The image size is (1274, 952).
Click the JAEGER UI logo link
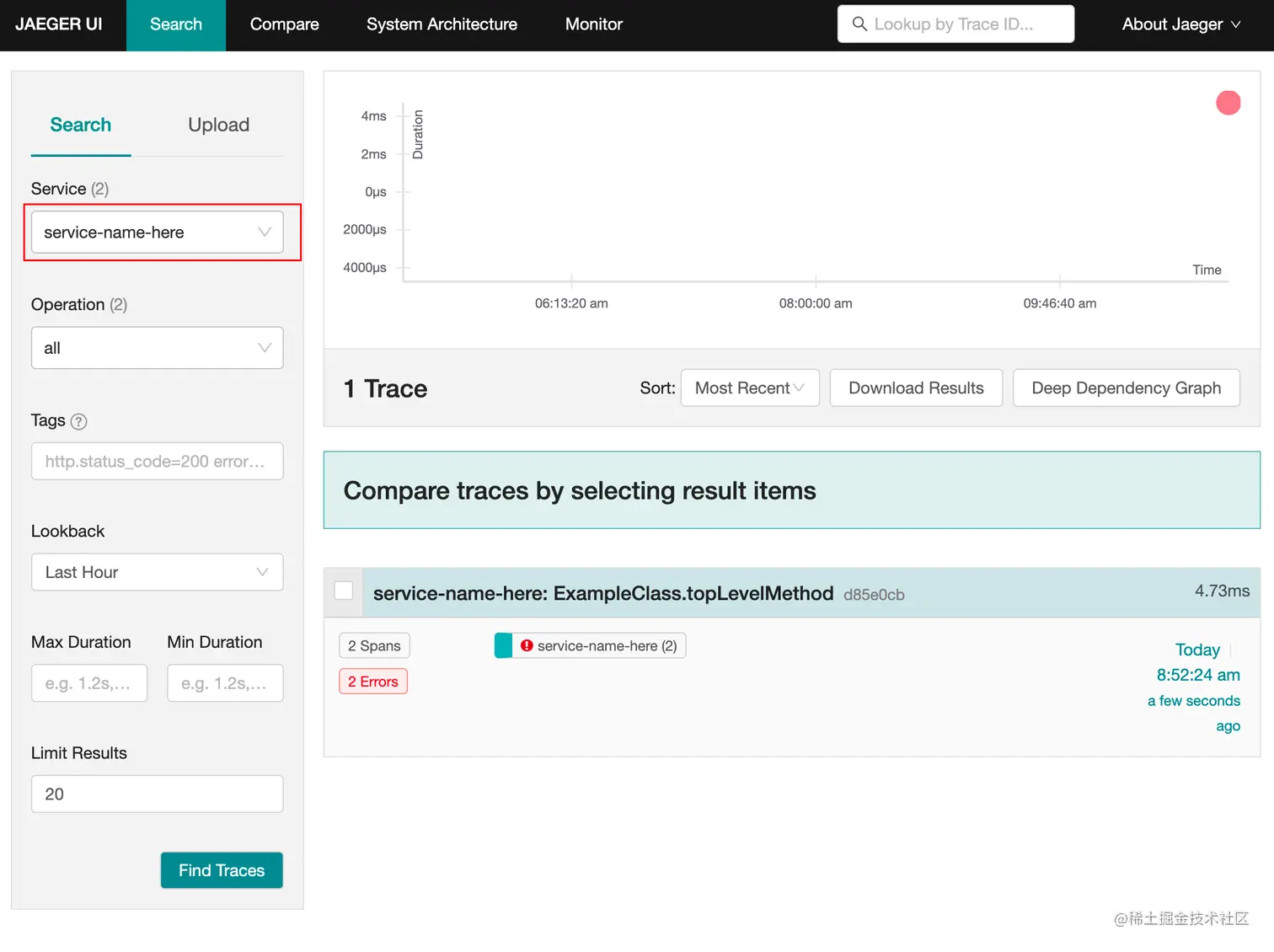point(58,24)
